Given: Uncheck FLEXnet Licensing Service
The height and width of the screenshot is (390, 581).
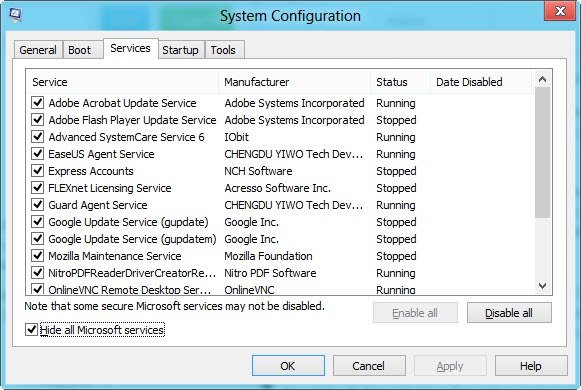Looking at the screenshot, I should pos(37,188).
